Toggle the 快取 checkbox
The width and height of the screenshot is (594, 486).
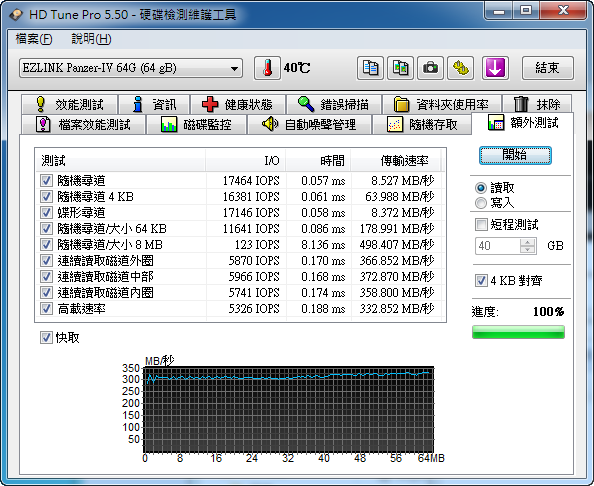pos(46,338)
